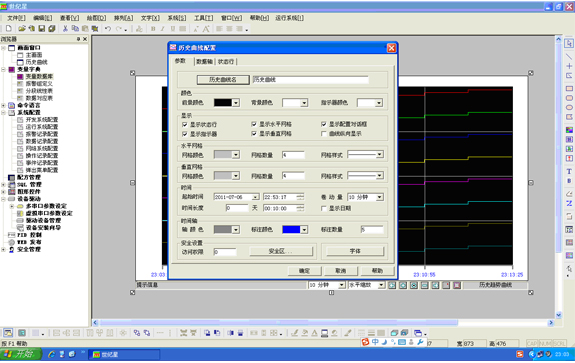This screenshot has height=363, width=575.
Task: Click the monitor icon in bottom toolbar
Action: coord(325,333)
